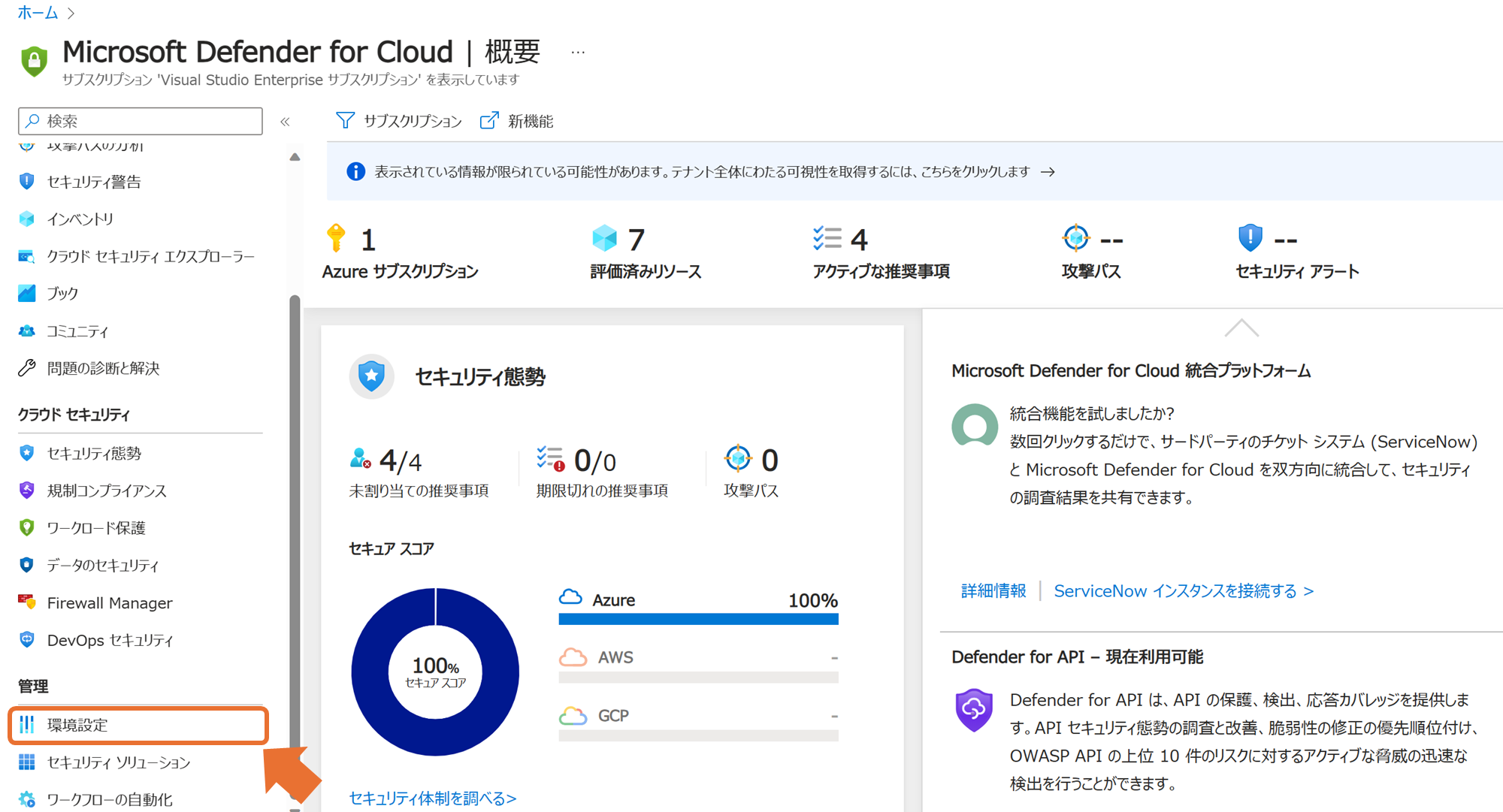The width and height of the screenshot is (1503, 812).
Task: Select the 環境設定 settings icon
Action: pos(27,725)
